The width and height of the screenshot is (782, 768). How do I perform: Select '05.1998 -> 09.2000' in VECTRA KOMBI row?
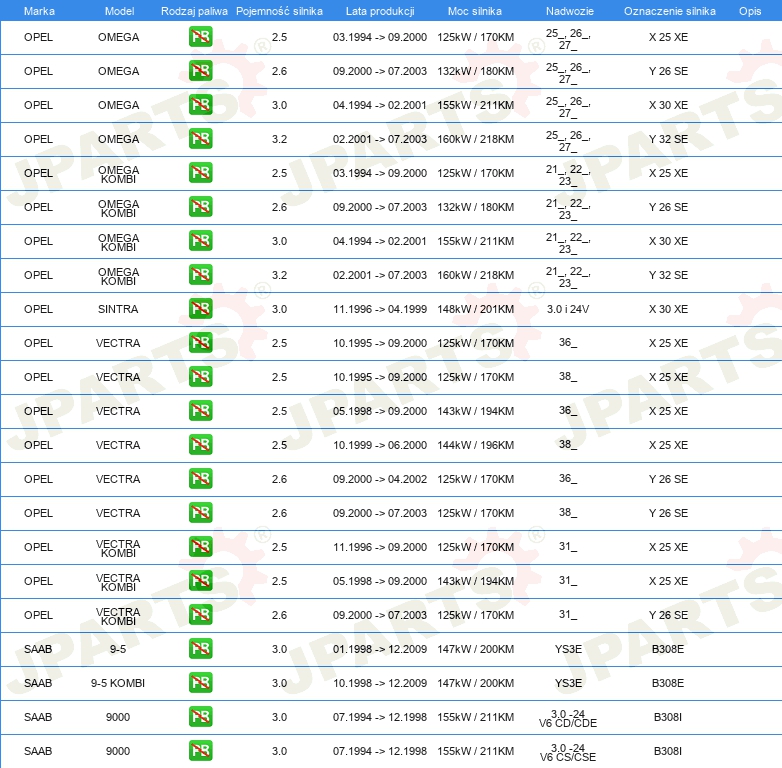380,581
